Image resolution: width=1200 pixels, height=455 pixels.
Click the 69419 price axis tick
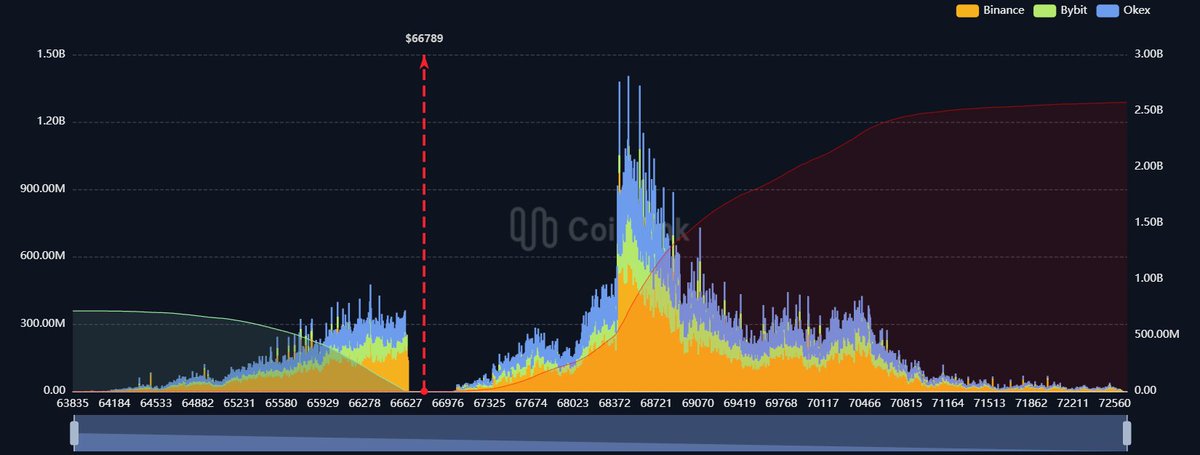[740, 404]
